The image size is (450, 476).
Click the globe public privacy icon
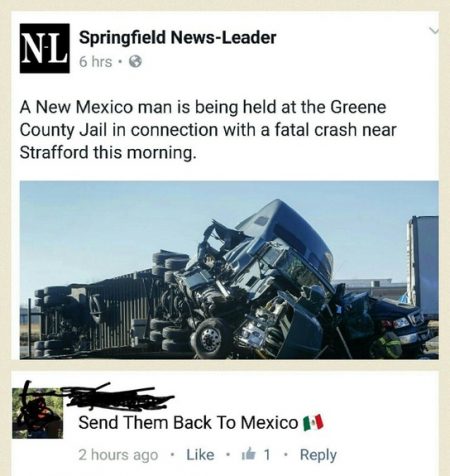tap(135, 62)
